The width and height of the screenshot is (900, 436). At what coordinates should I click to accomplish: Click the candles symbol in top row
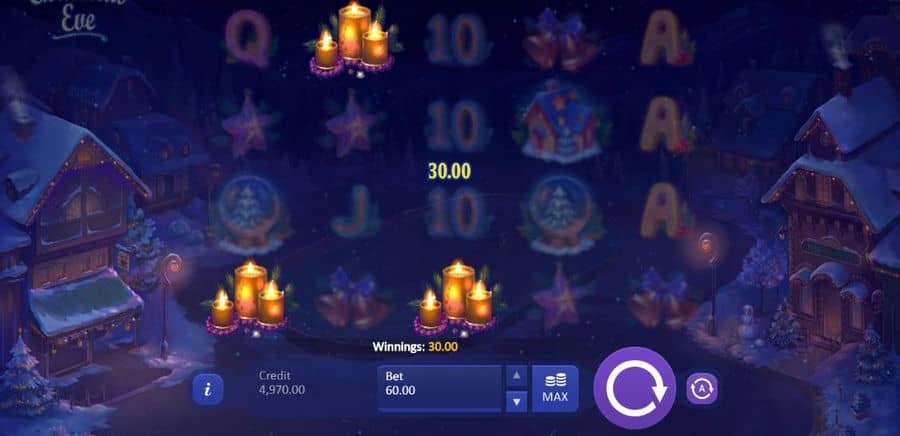click(x=353, y=40)
